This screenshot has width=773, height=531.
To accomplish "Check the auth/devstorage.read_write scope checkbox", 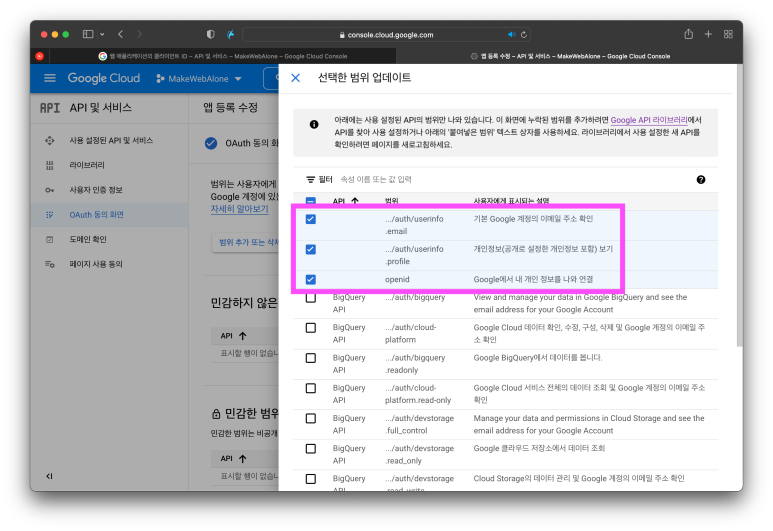I will tap(311, 479).
